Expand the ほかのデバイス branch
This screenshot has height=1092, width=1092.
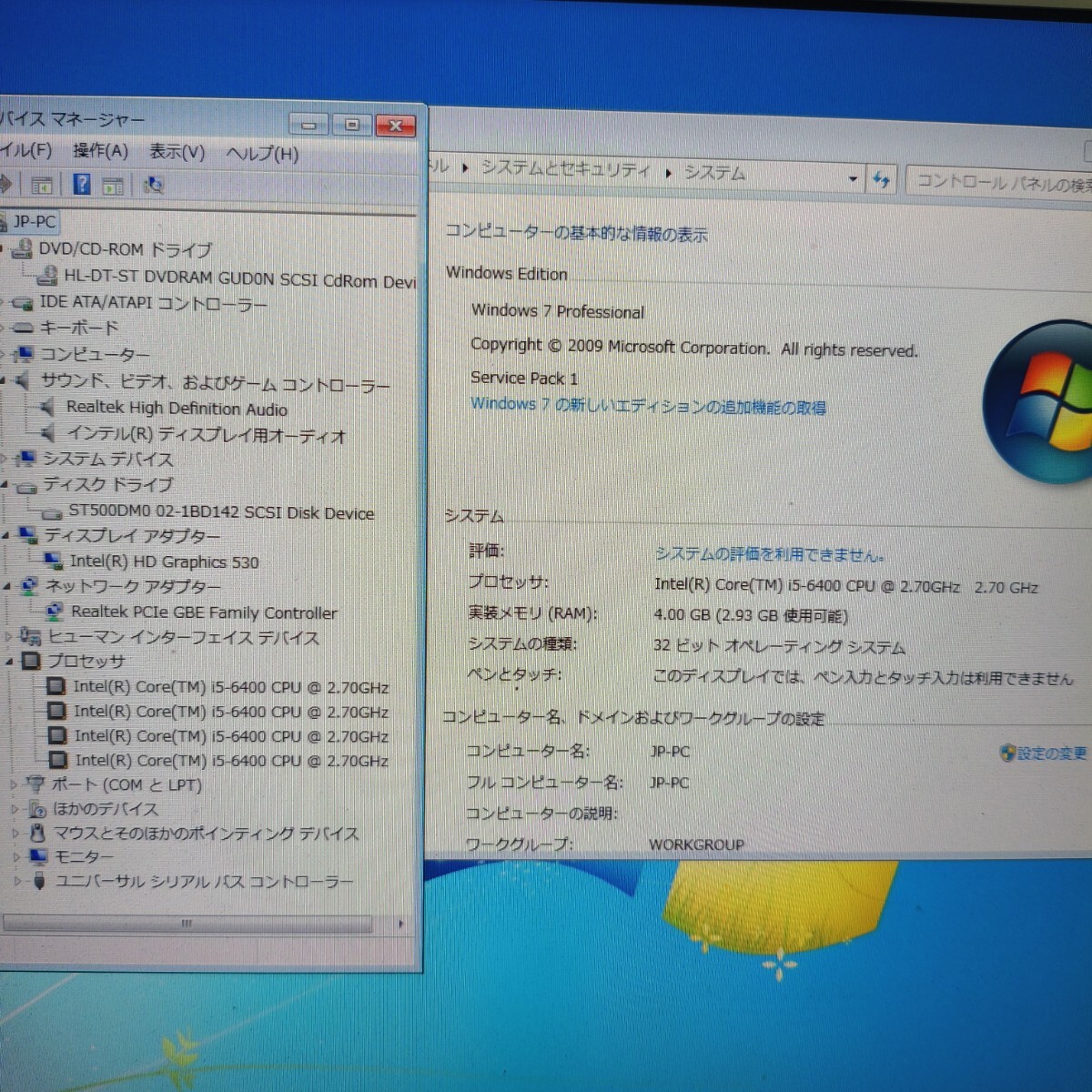tap(15, 808)
